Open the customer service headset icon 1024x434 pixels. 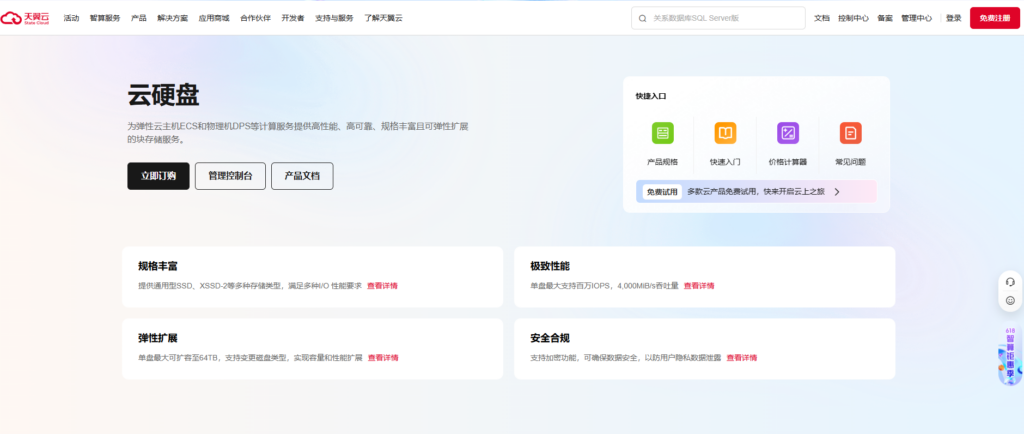point(1010,281)
